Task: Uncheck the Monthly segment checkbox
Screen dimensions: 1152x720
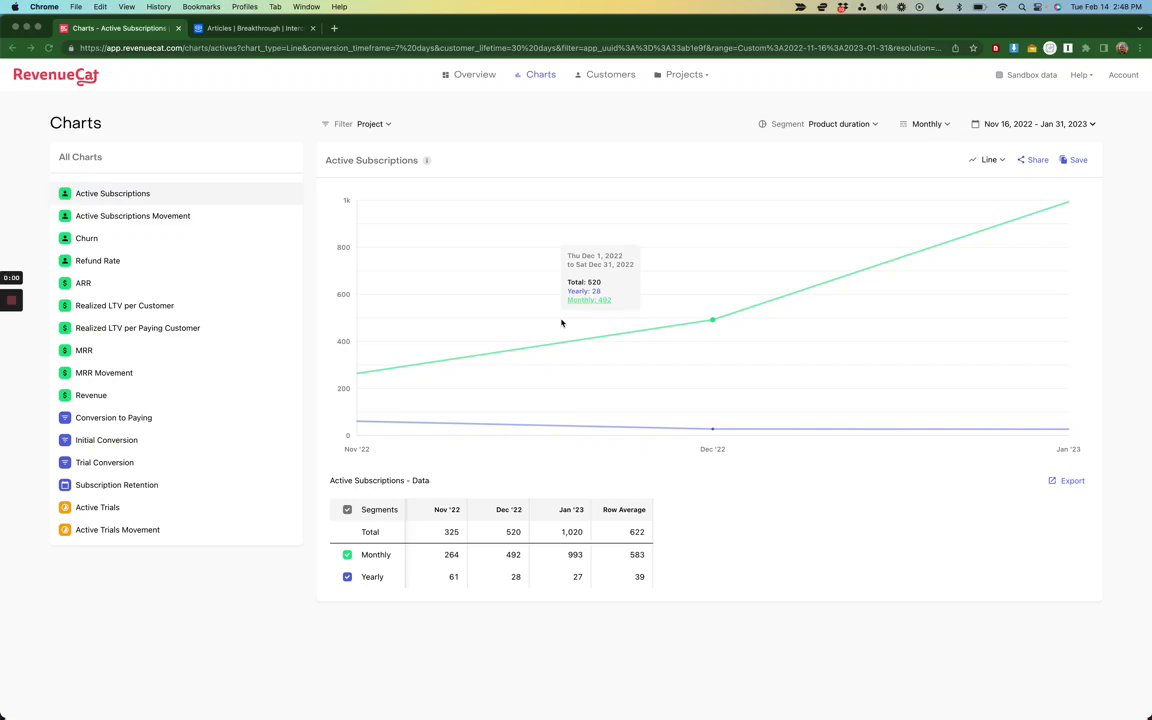Action: pyautogui.click(x=348, y=555)
